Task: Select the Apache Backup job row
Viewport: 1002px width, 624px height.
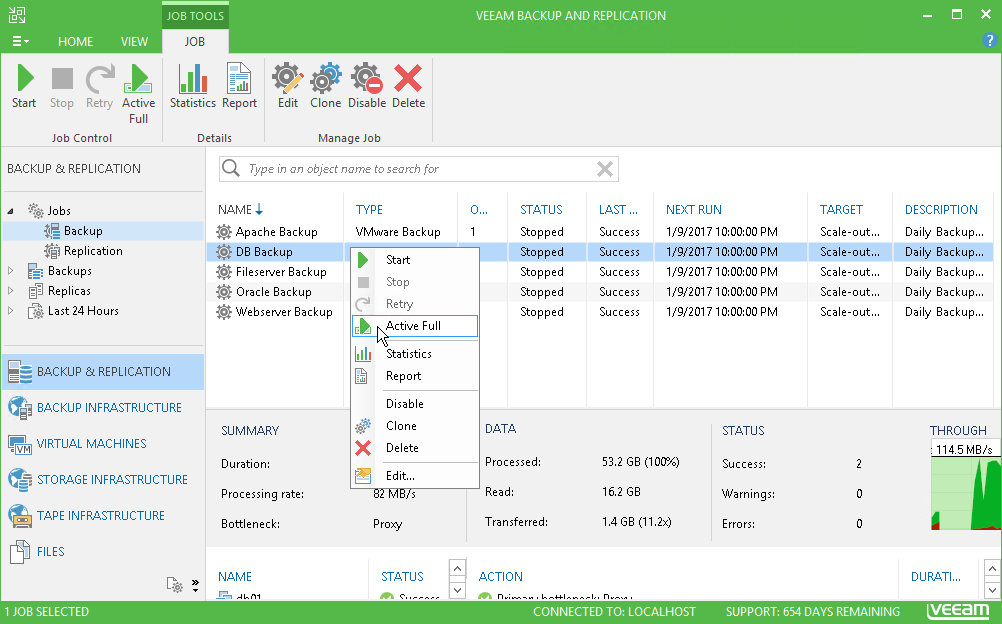Action: coord(599,231)
